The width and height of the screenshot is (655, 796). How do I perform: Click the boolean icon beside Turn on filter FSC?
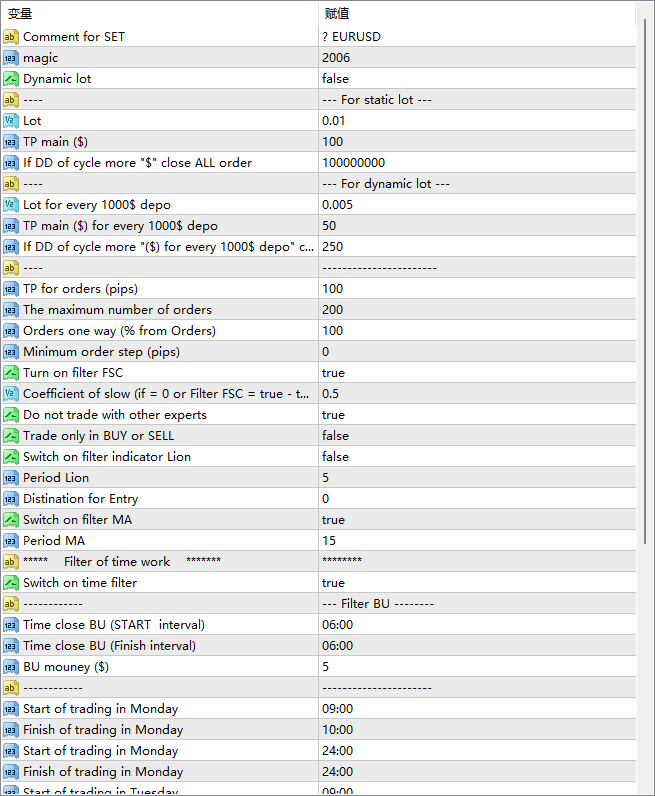click(x=11, y=373)
